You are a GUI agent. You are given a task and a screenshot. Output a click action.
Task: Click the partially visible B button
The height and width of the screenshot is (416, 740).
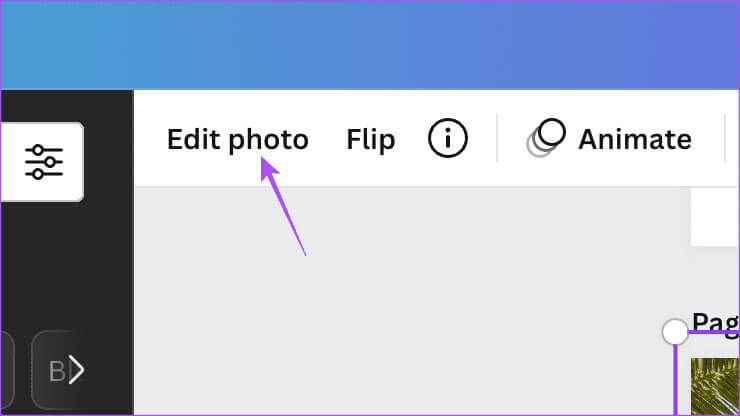[57, 371]
